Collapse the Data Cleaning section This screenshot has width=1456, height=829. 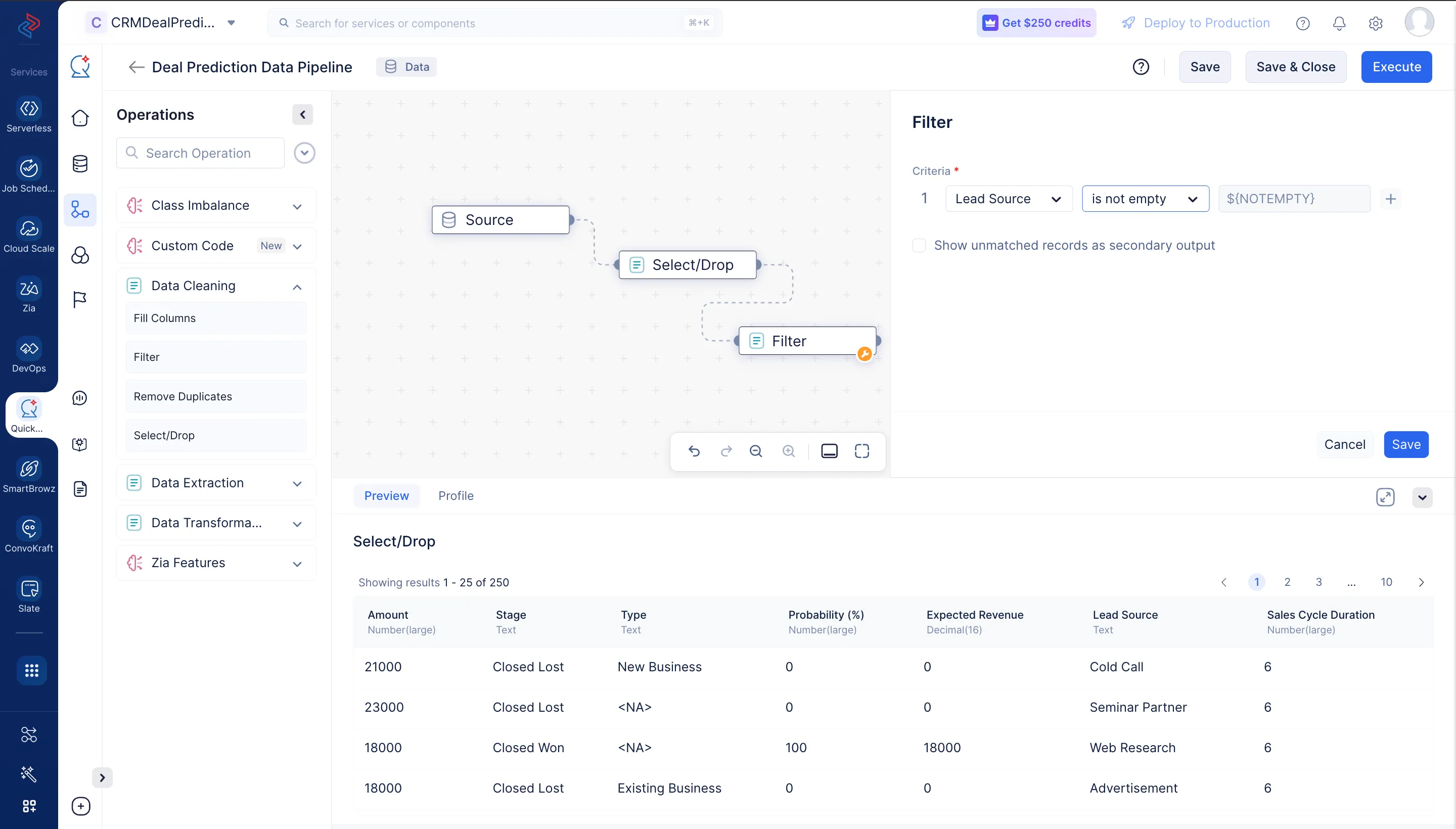coord(297,287)
